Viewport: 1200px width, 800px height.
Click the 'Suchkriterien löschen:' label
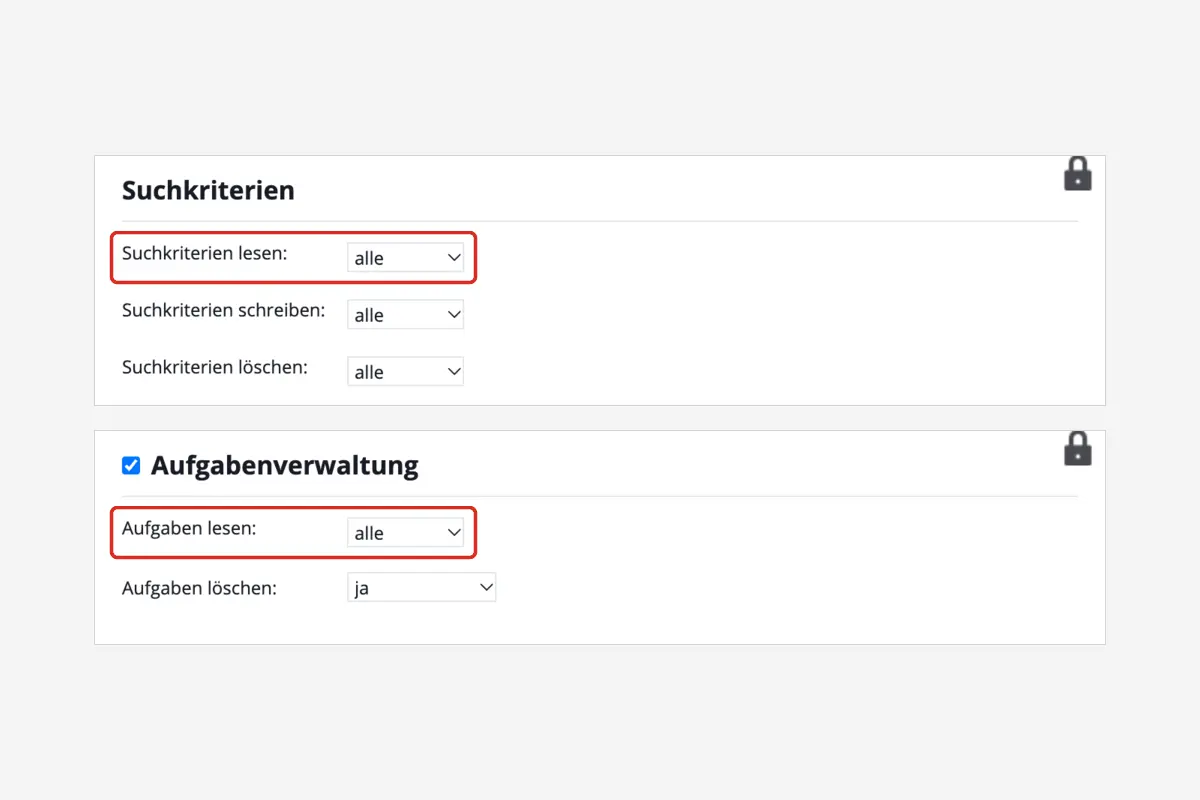point(215,367)
